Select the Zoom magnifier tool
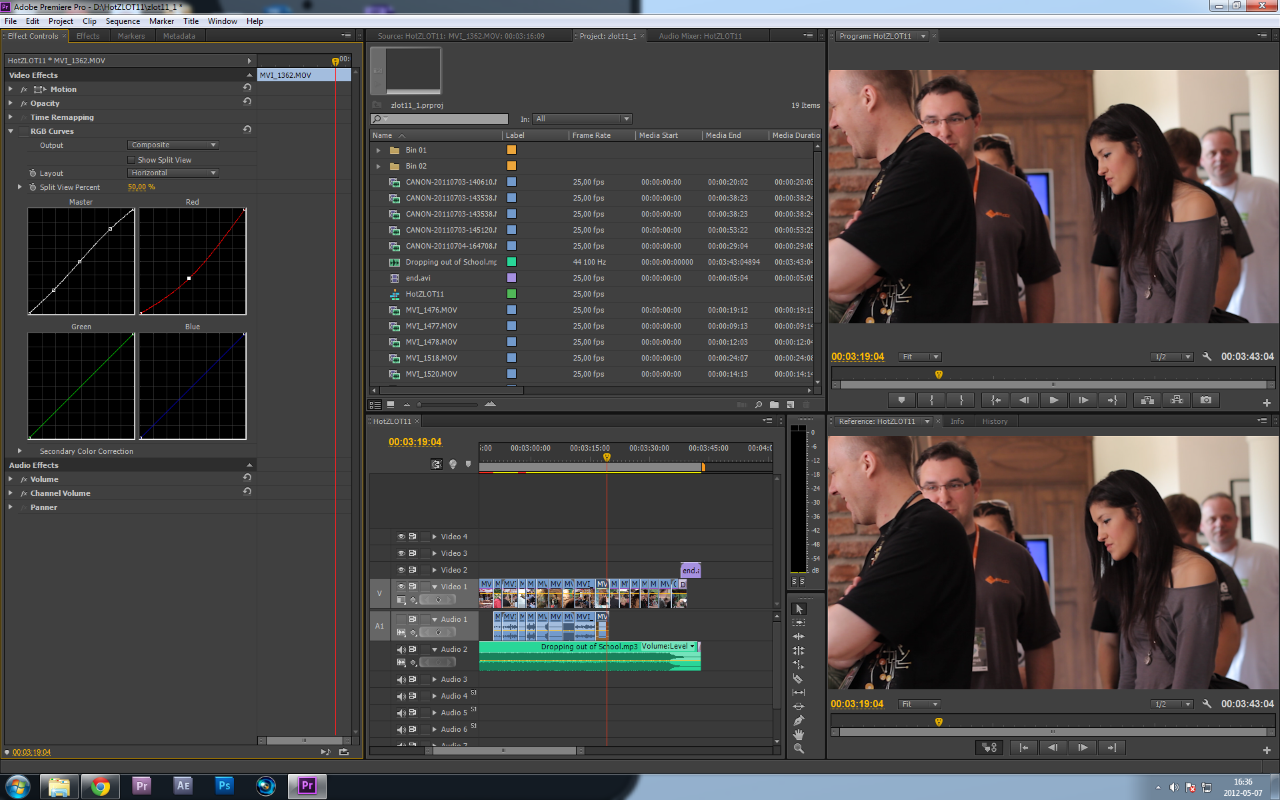 (798, 748)
